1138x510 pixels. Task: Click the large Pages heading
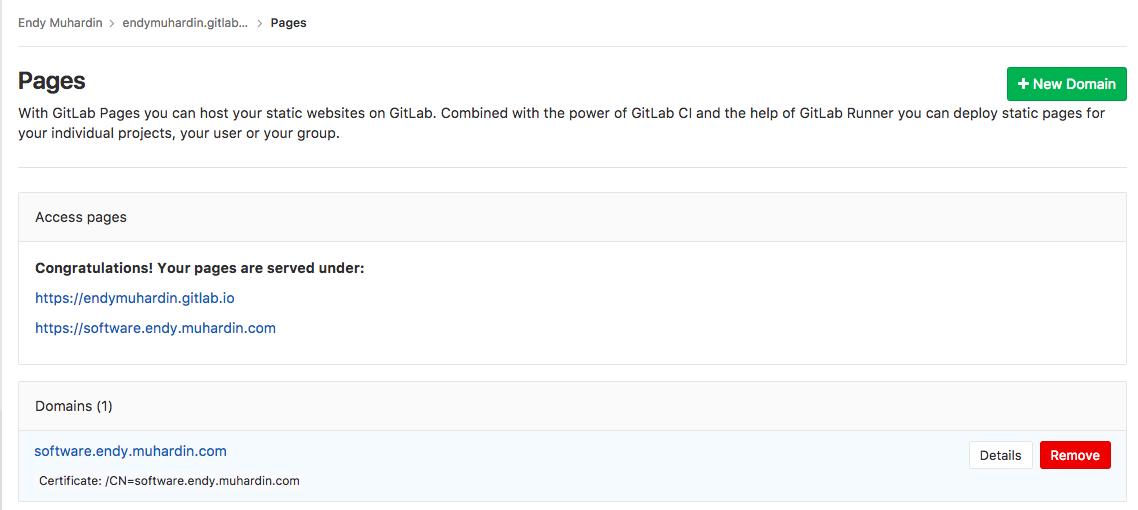(x=52, y=81)
